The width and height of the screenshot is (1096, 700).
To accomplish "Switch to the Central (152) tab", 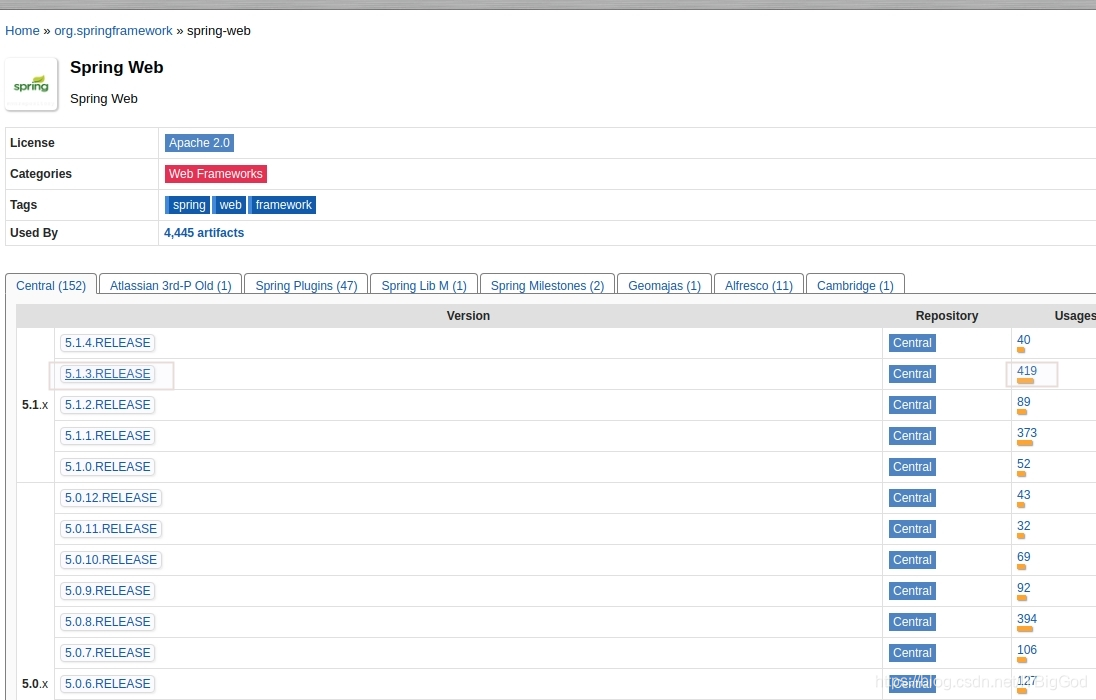I will (51, 285).
